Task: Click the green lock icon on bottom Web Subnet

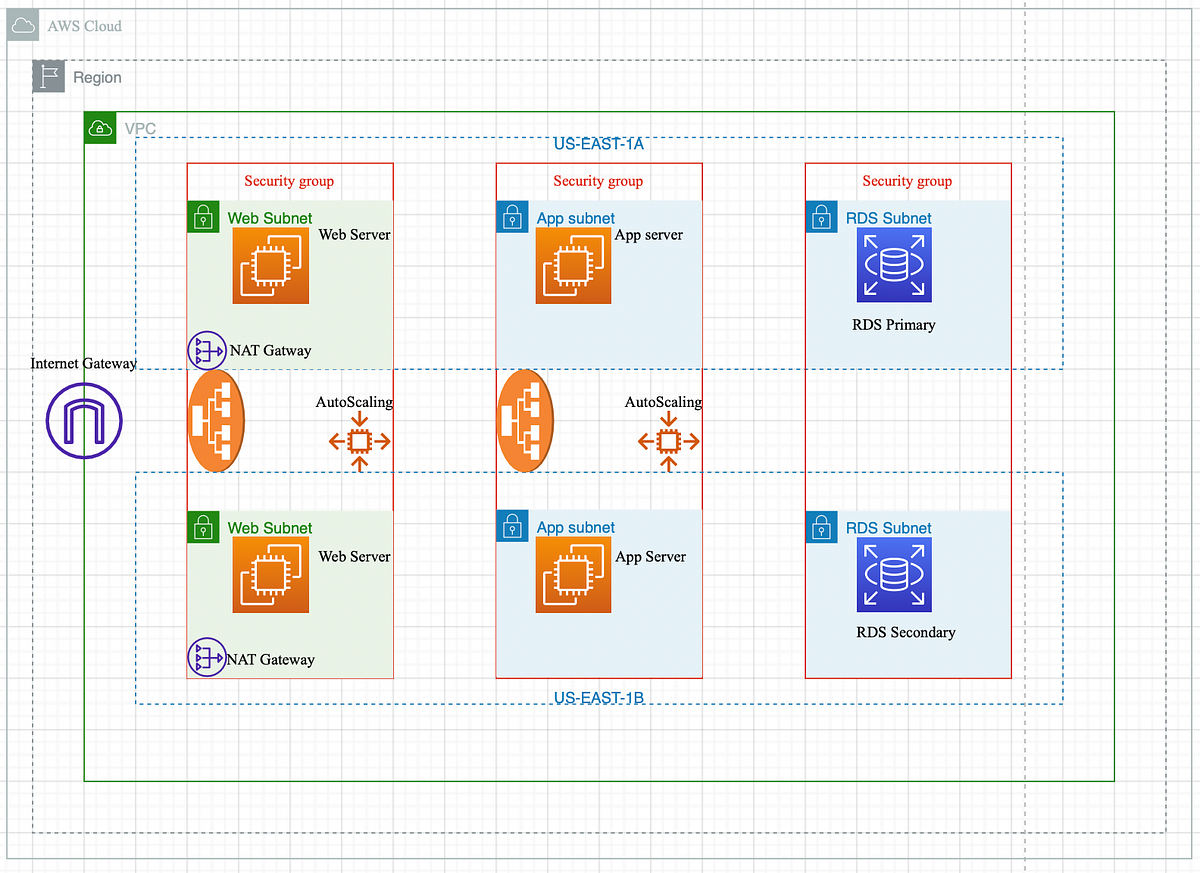Action: point(203,527)
